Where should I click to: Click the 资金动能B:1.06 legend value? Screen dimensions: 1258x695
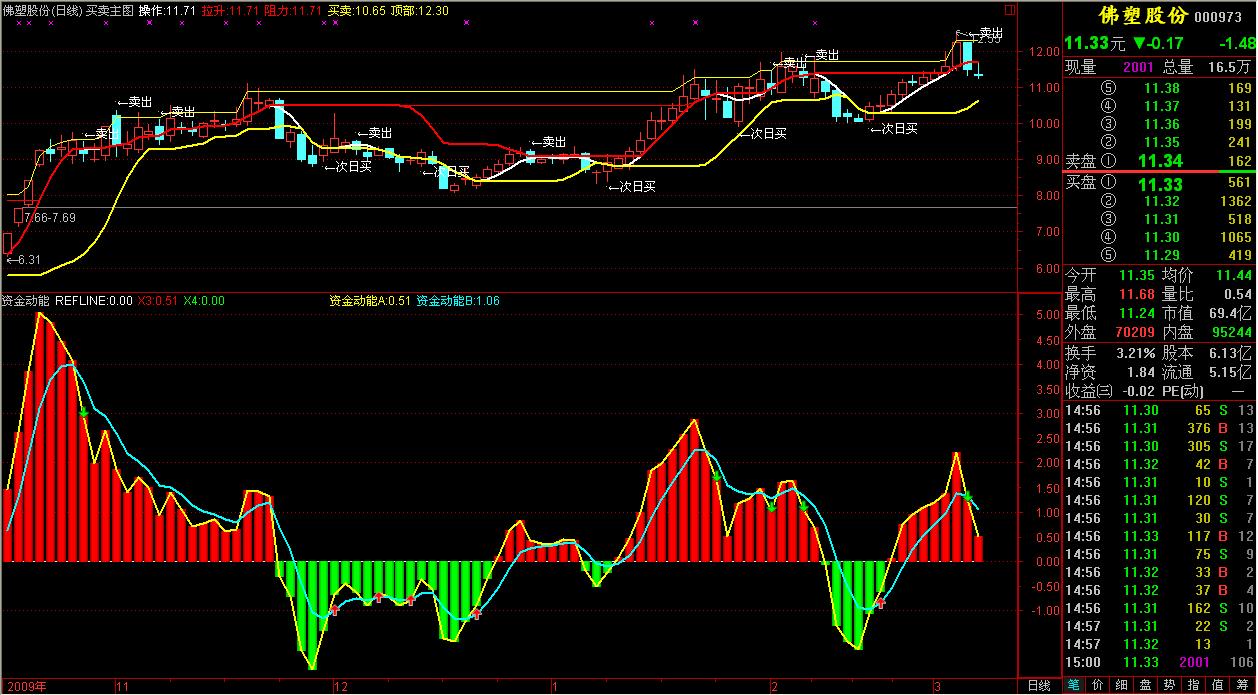pyautogui.click(x=458, y=300)
